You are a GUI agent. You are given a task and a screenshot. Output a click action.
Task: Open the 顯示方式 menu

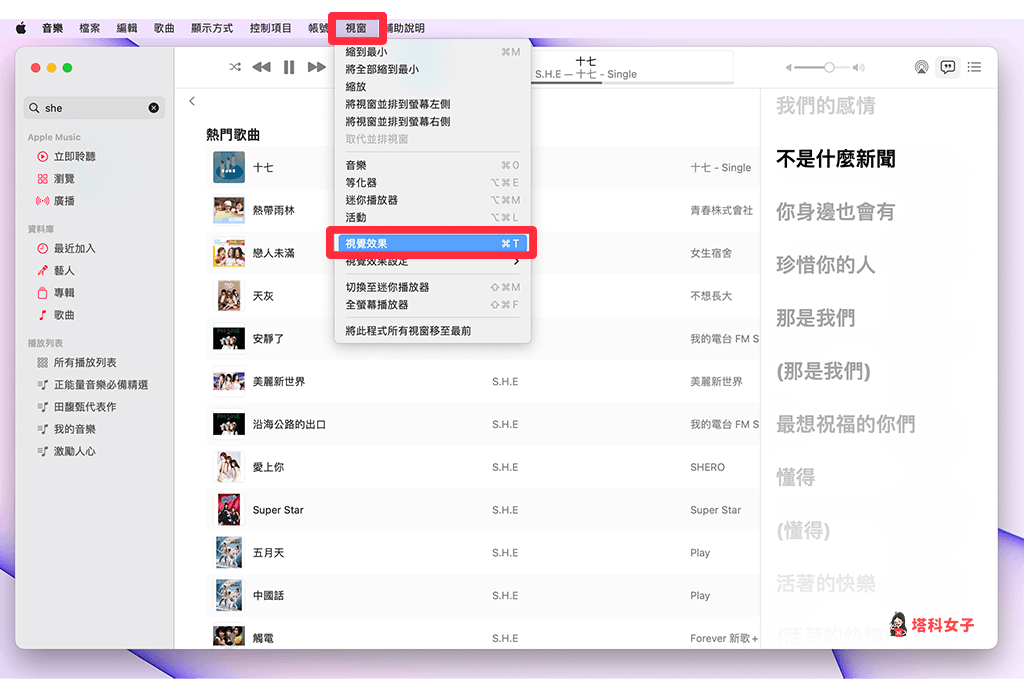coord(212,28)
